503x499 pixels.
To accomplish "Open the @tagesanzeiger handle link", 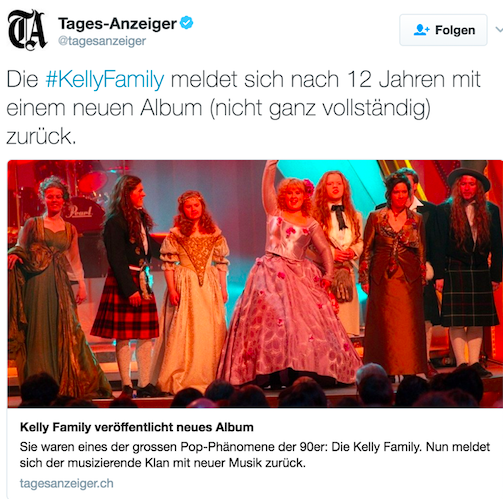I will click(102, 41).
